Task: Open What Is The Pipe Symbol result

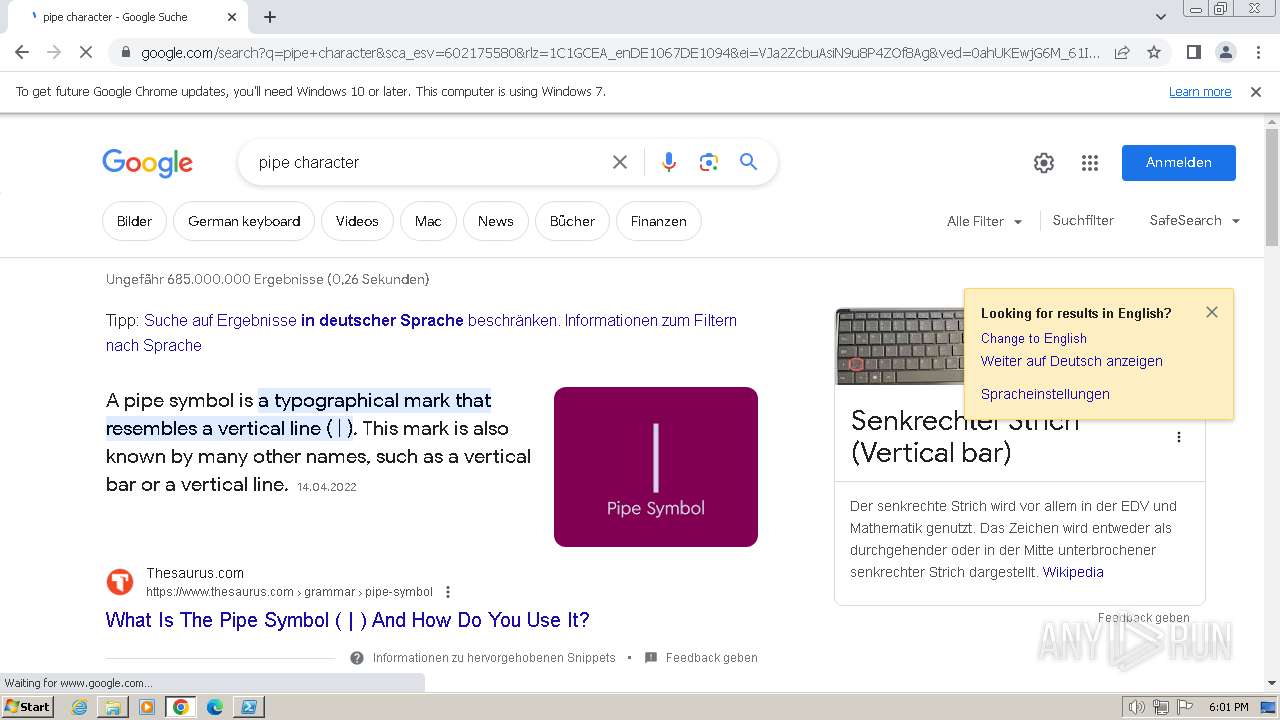Action: tap(348, 620)
